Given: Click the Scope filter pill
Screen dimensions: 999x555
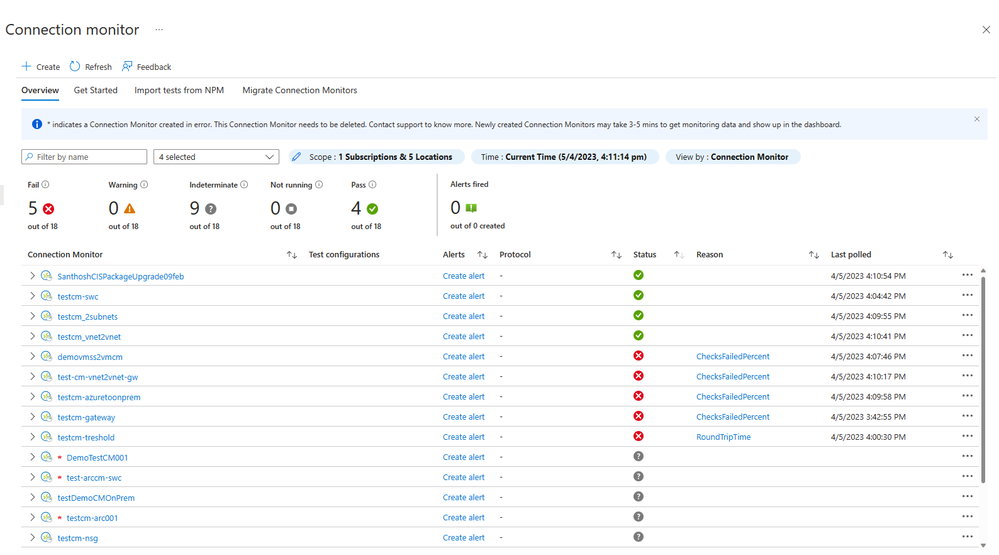Looking at the screenshot, I should [376, 157].
